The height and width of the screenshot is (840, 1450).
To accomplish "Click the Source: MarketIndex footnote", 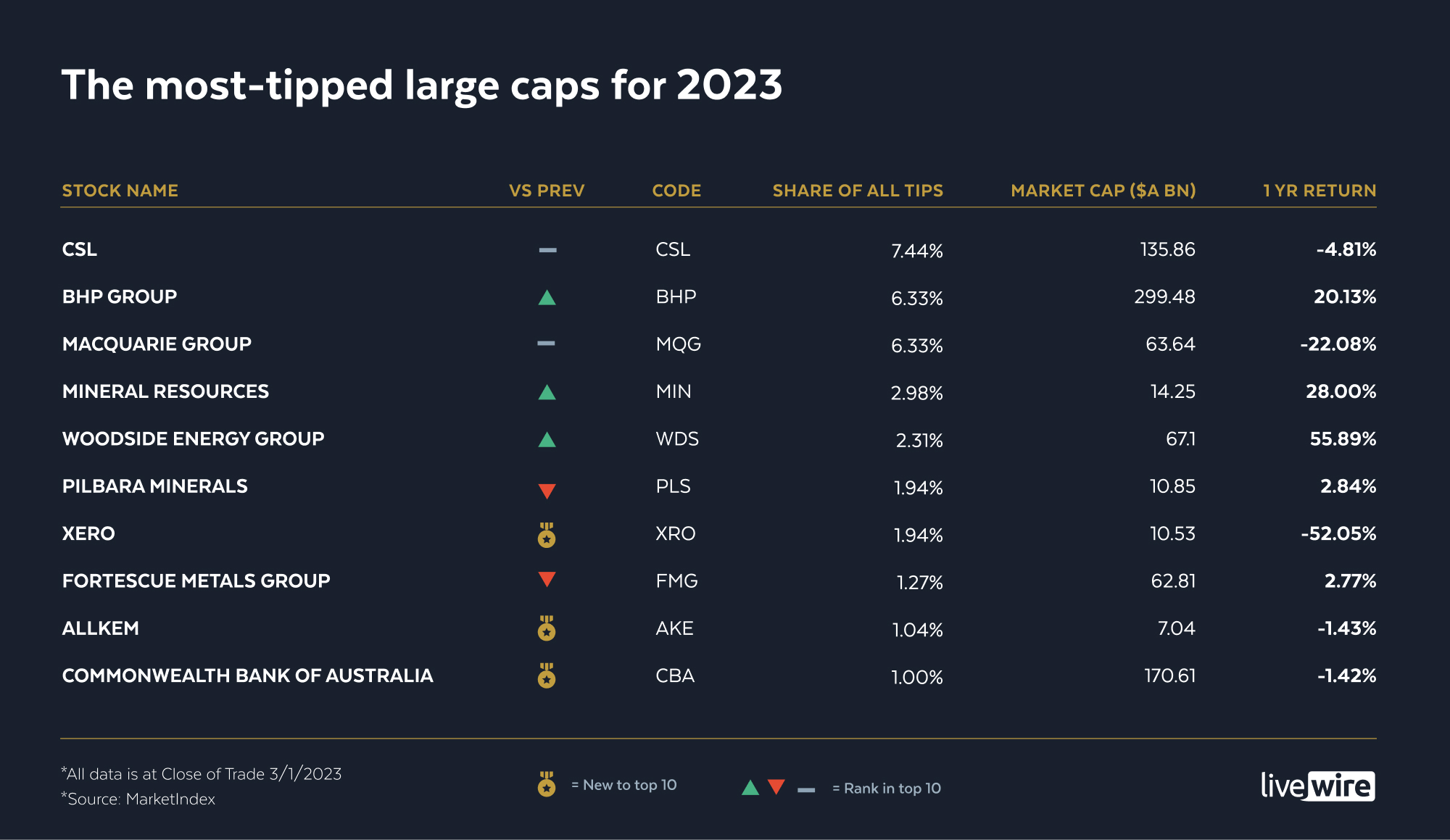I will point(138,799).
